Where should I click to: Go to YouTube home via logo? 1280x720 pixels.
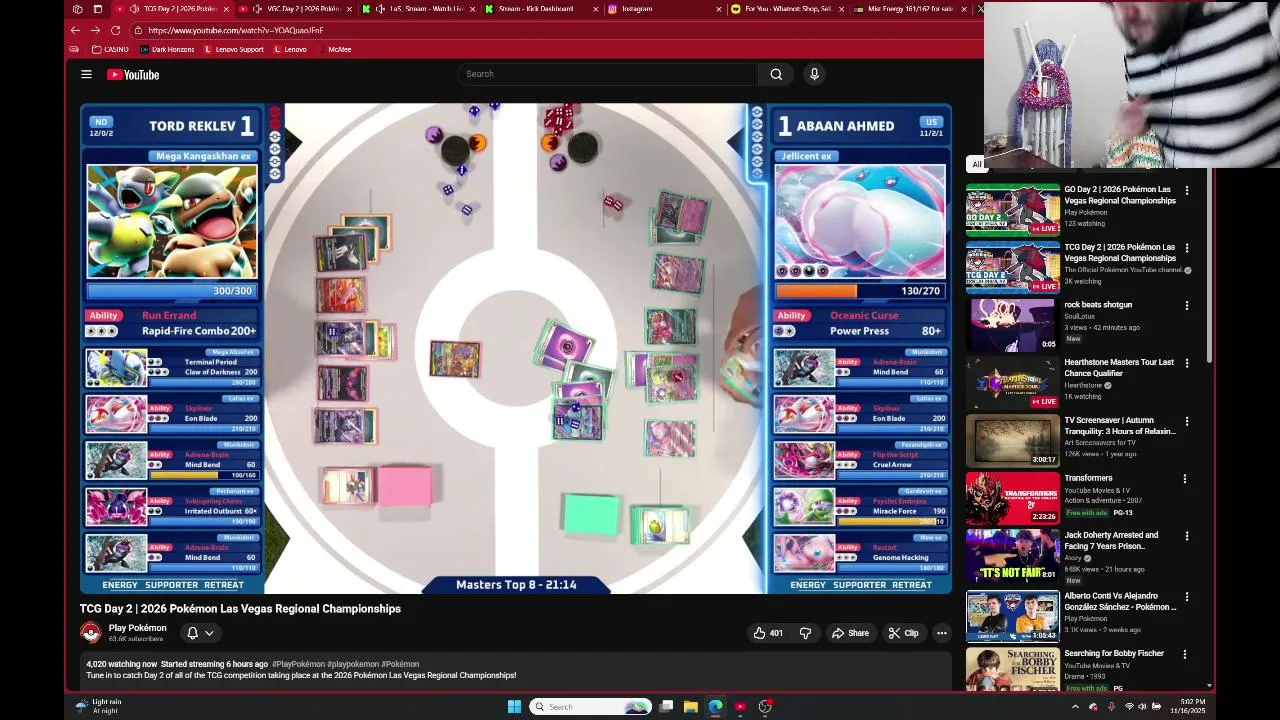133,74
